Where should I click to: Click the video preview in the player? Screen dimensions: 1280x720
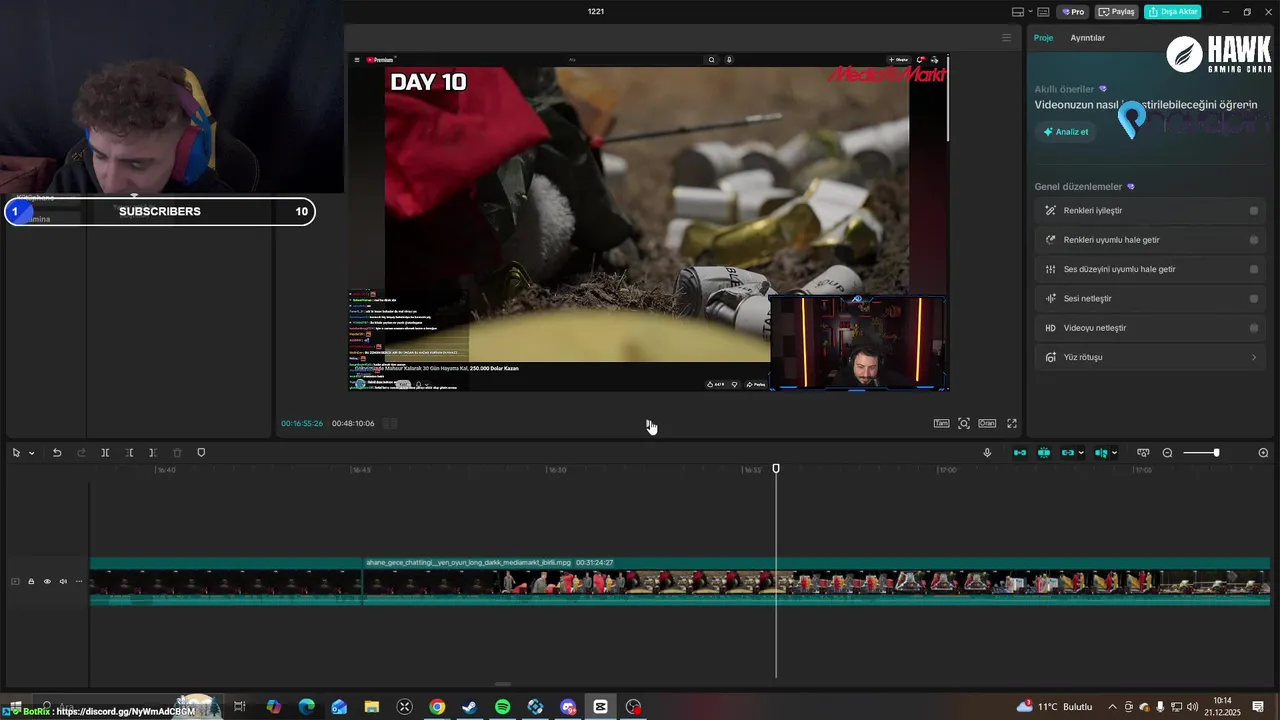[648, 222]
